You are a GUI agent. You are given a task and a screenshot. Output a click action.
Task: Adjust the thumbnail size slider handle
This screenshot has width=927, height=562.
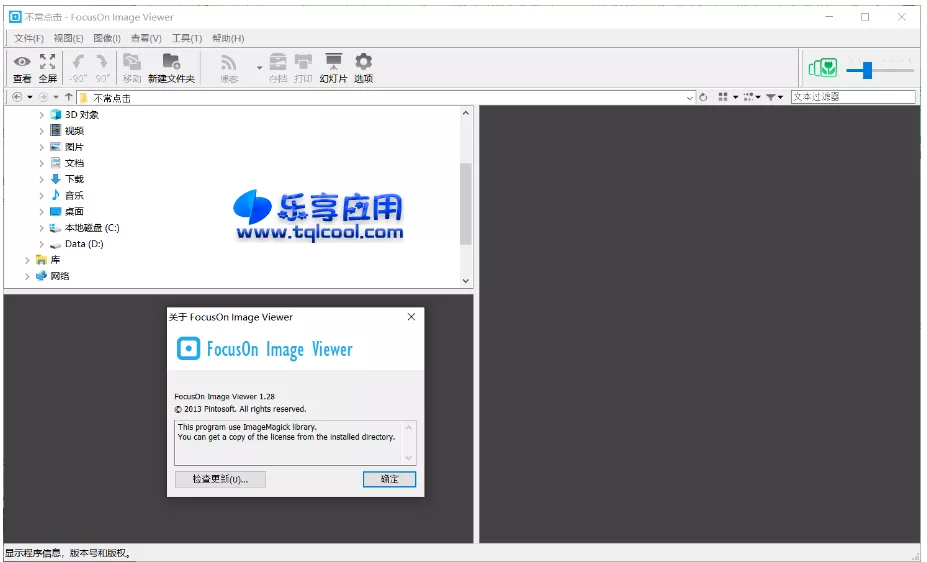coord(867,70)
